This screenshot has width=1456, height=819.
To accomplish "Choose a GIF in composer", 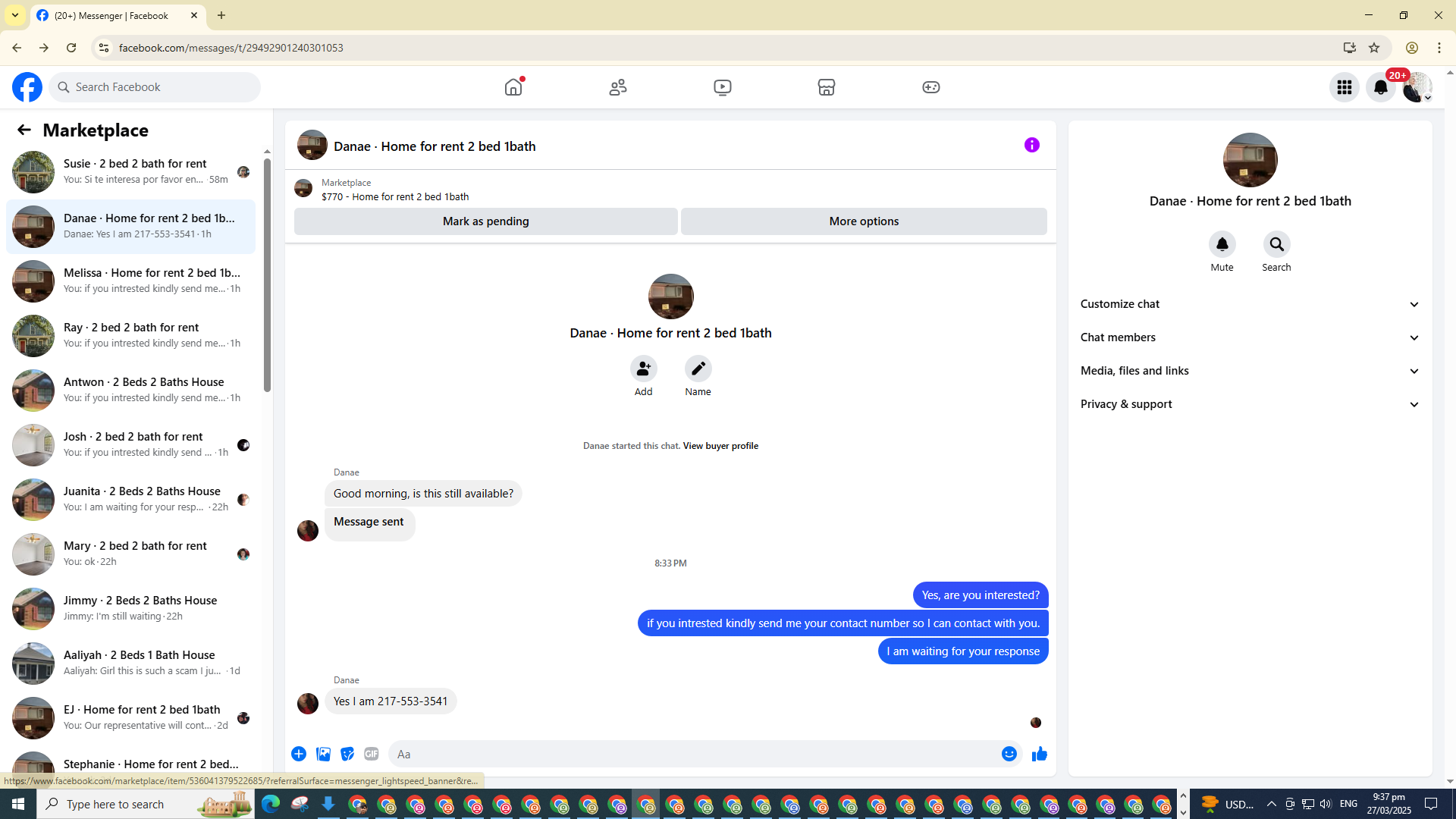I will (372, 754).
